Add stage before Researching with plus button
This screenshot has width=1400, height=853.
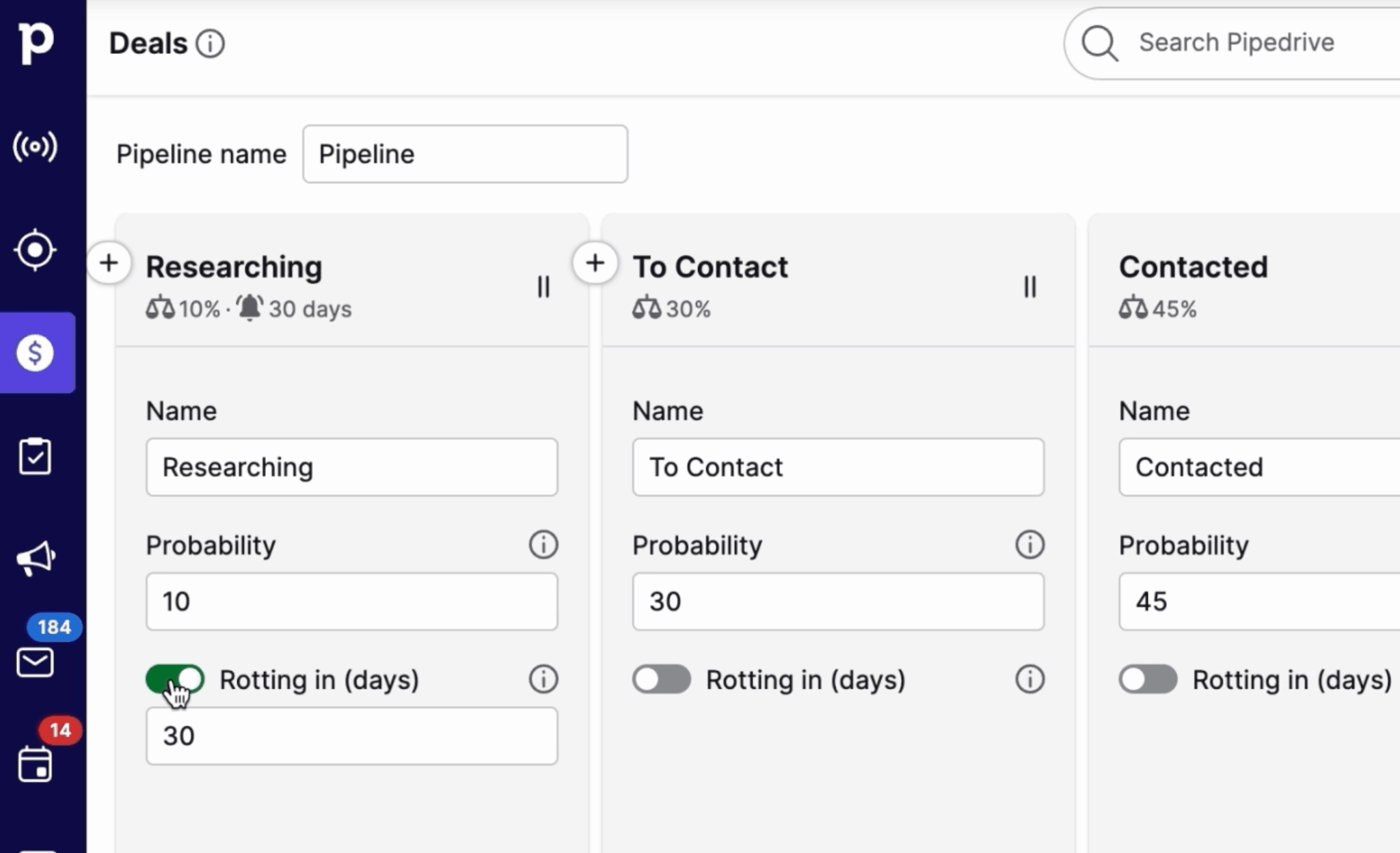pos(109,263)
